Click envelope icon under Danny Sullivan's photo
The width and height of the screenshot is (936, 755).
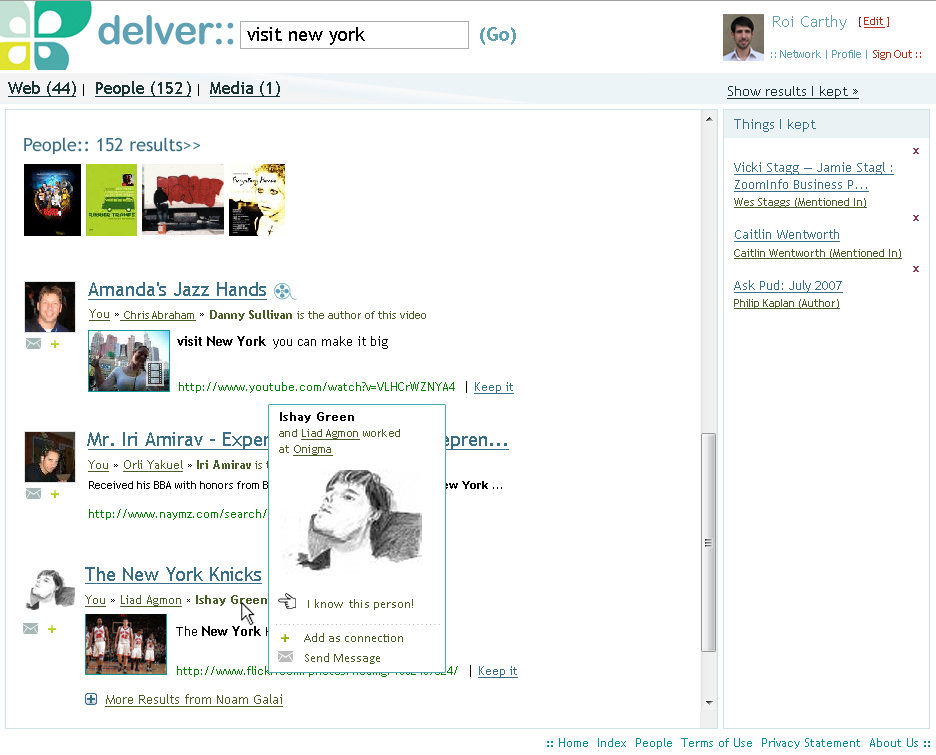pos(33,344)
